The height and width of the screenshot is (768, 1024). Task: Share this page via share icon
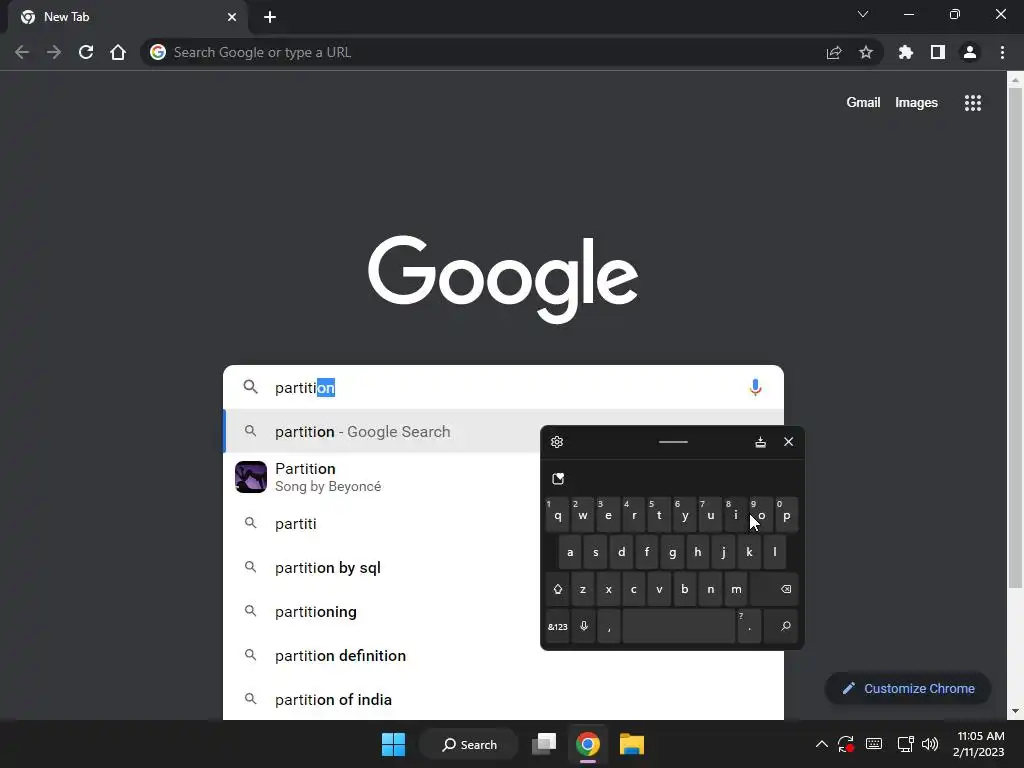pos(834,52)
